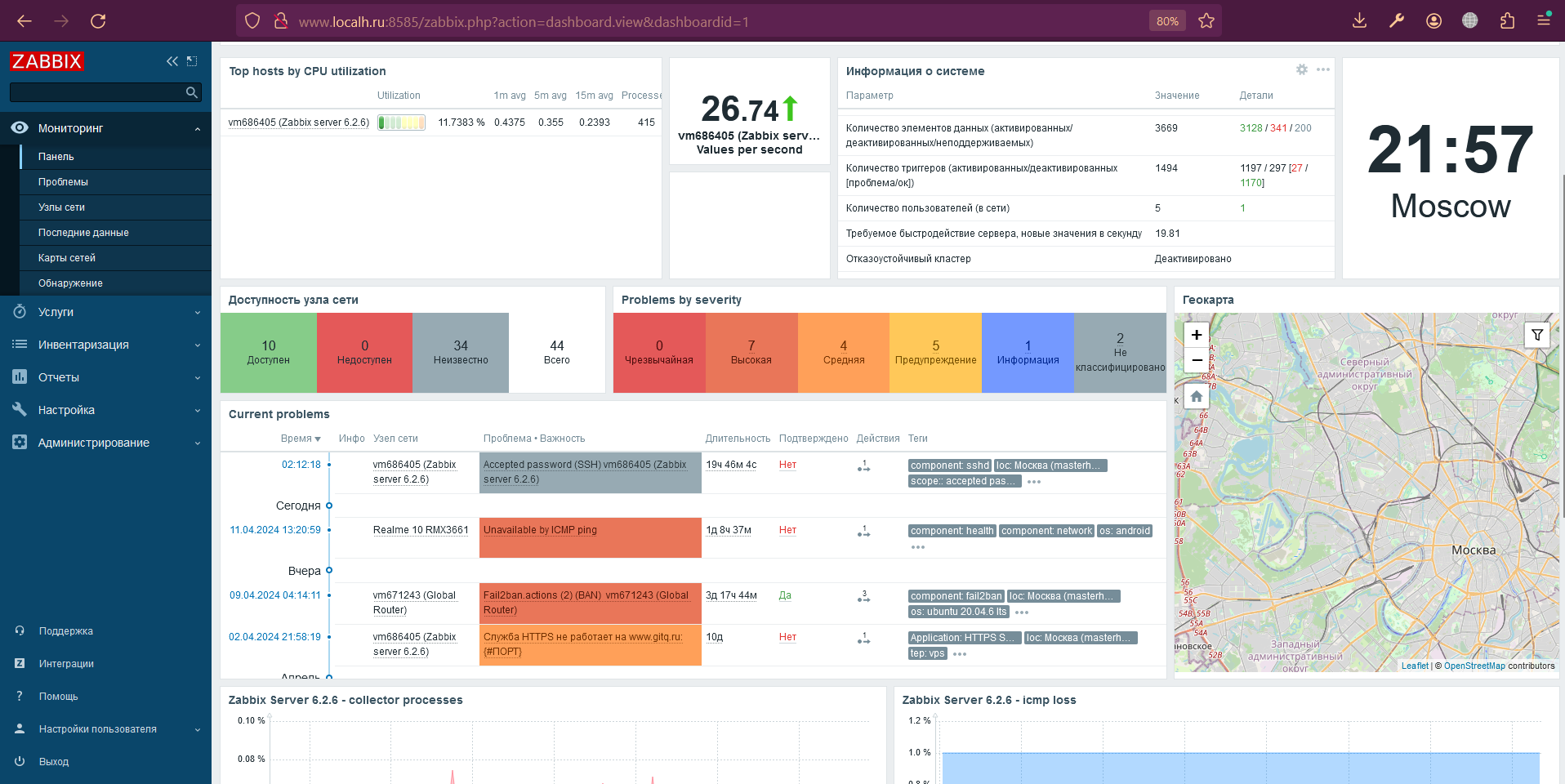Click the sidebar search magnifier icon
1565x784 pixels.
point(192,92)
